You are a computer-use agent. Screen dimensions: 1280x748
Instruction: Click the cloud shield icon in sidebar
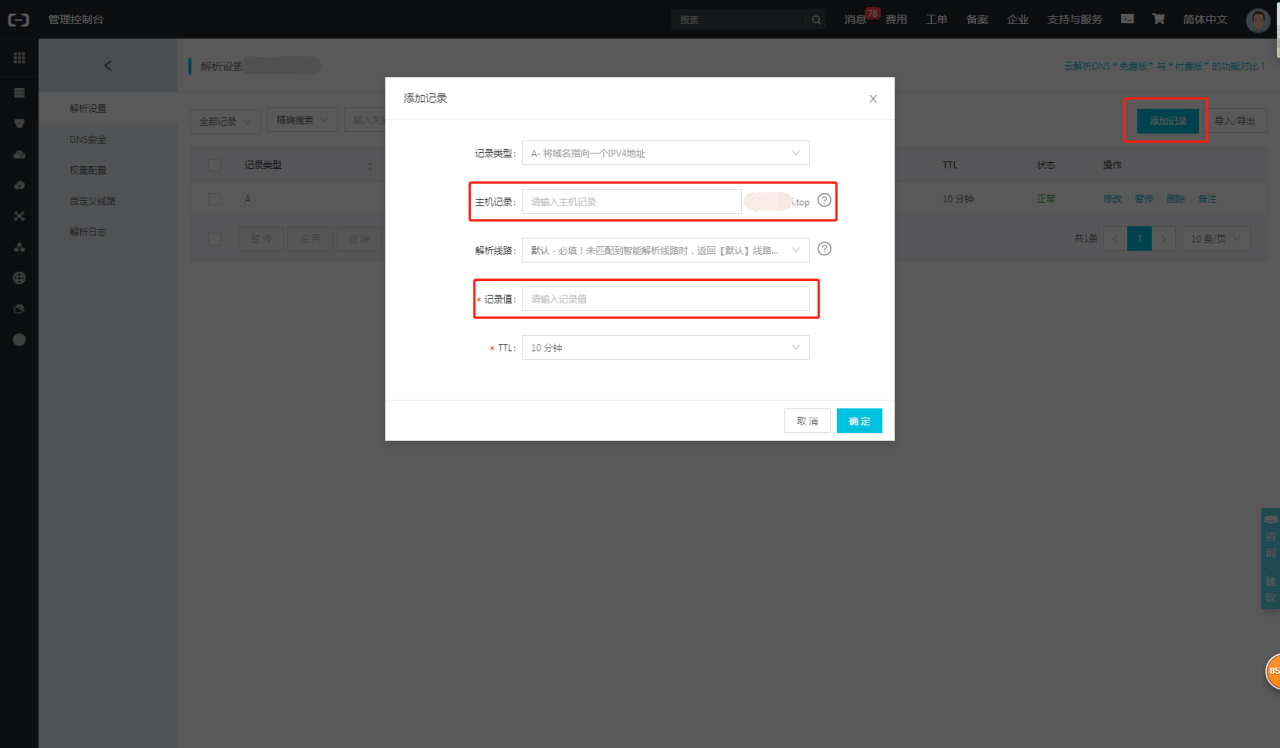coord(19,309)
